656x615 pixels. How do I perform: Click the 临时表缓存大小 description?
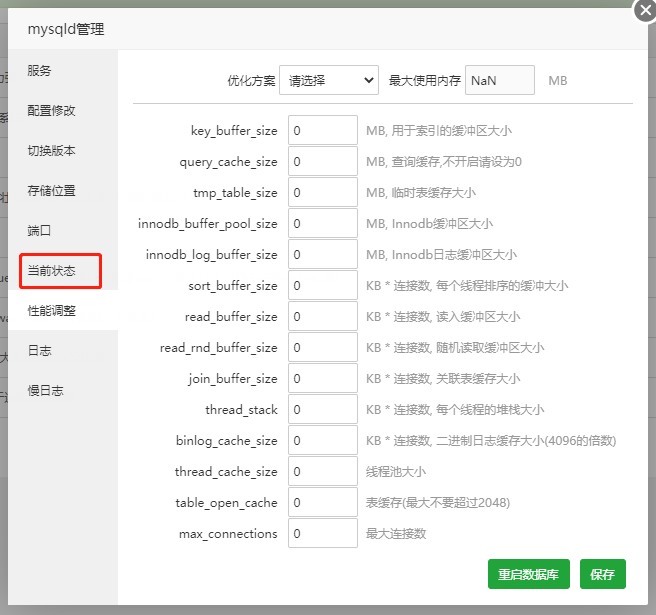(421, 192)
